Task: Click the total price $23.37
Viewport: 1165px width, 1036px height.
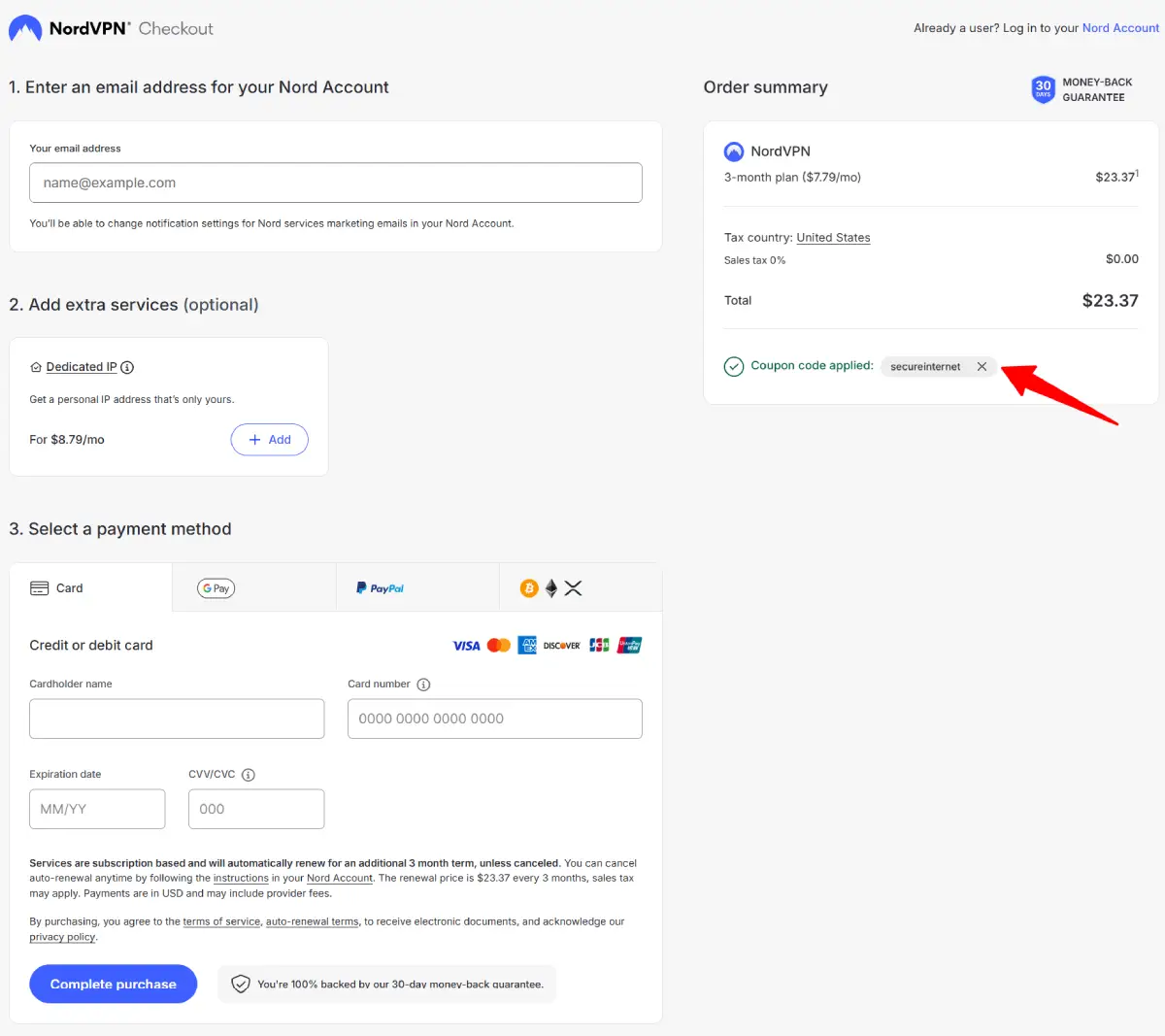Action: click(1111, 301)
